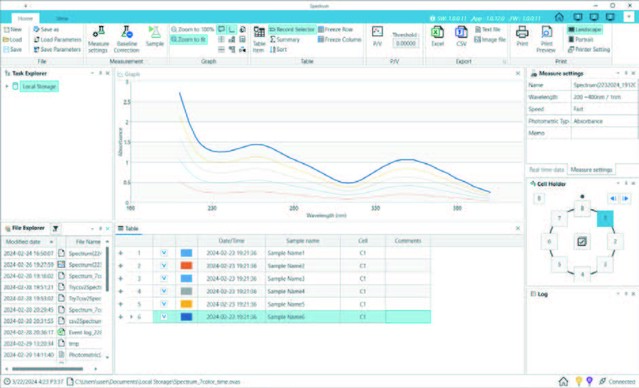Expand table row 5 with plus
Viewport: 639px width, 388px height.
[x=121, y=304]
